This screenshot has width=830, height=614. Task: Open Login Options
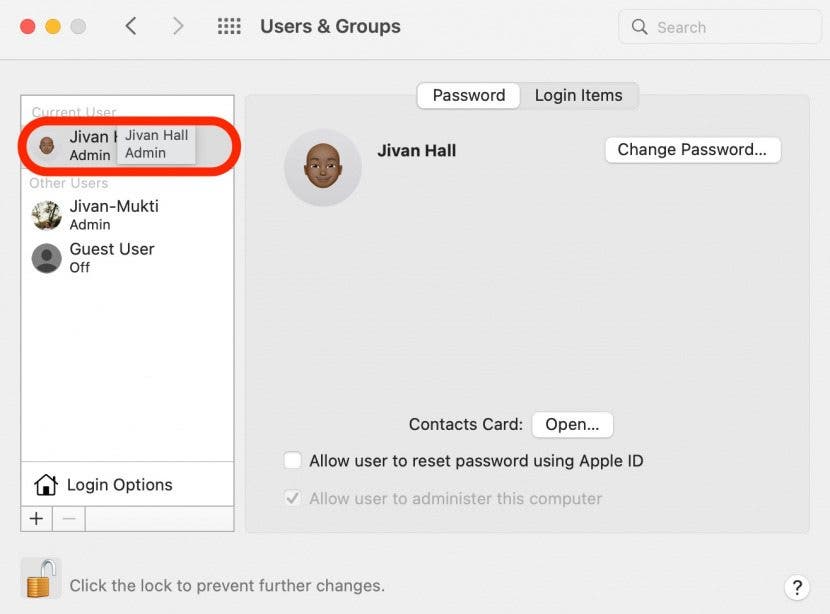coord(127,484)
